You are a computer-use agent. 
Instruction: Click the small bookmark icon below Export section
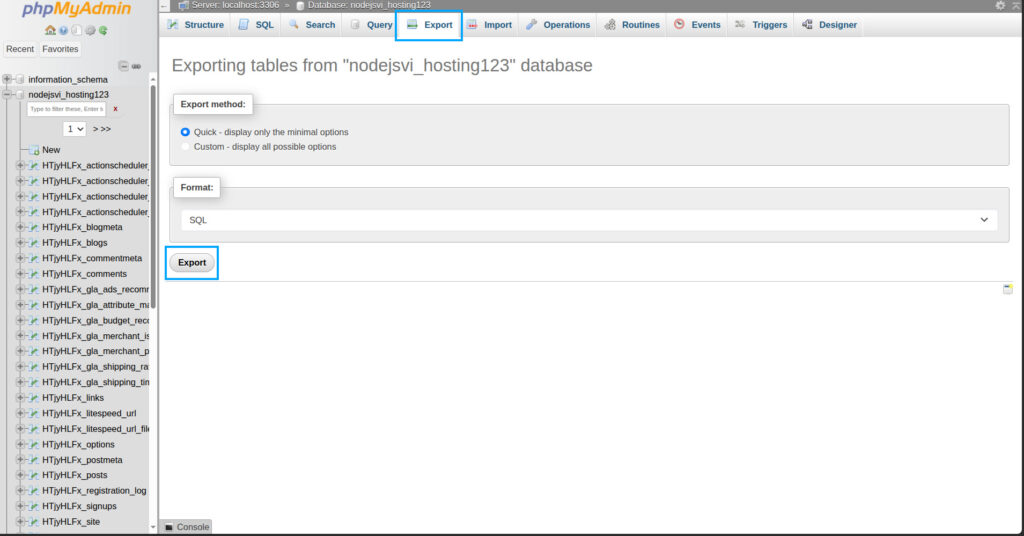coord(1008,289)
